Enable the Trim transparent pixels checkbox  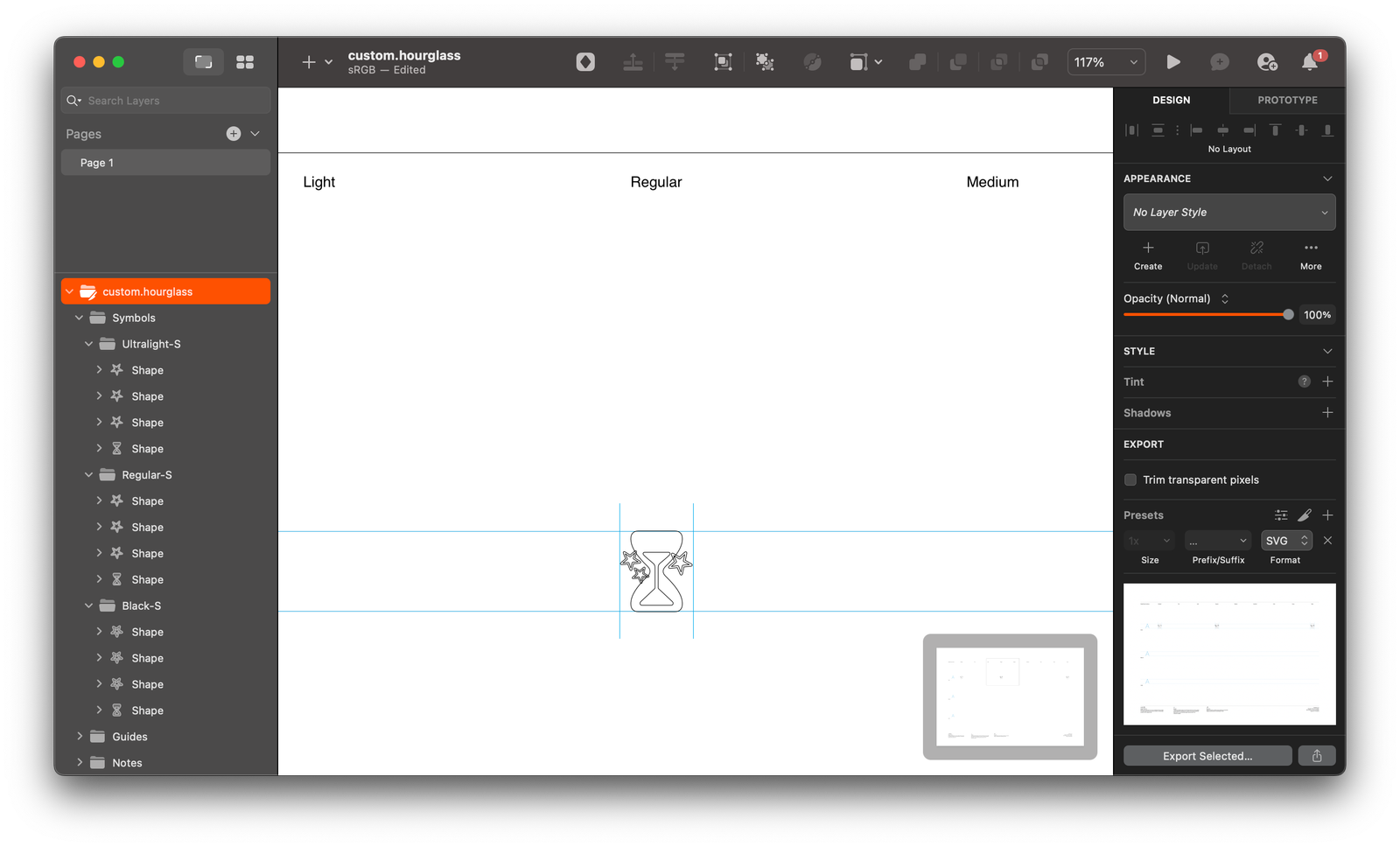(1130, 479)
